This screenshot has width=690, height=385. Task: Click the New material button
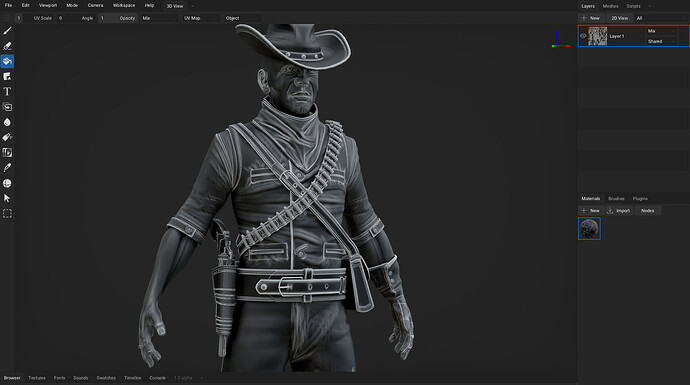coord(591,211)
